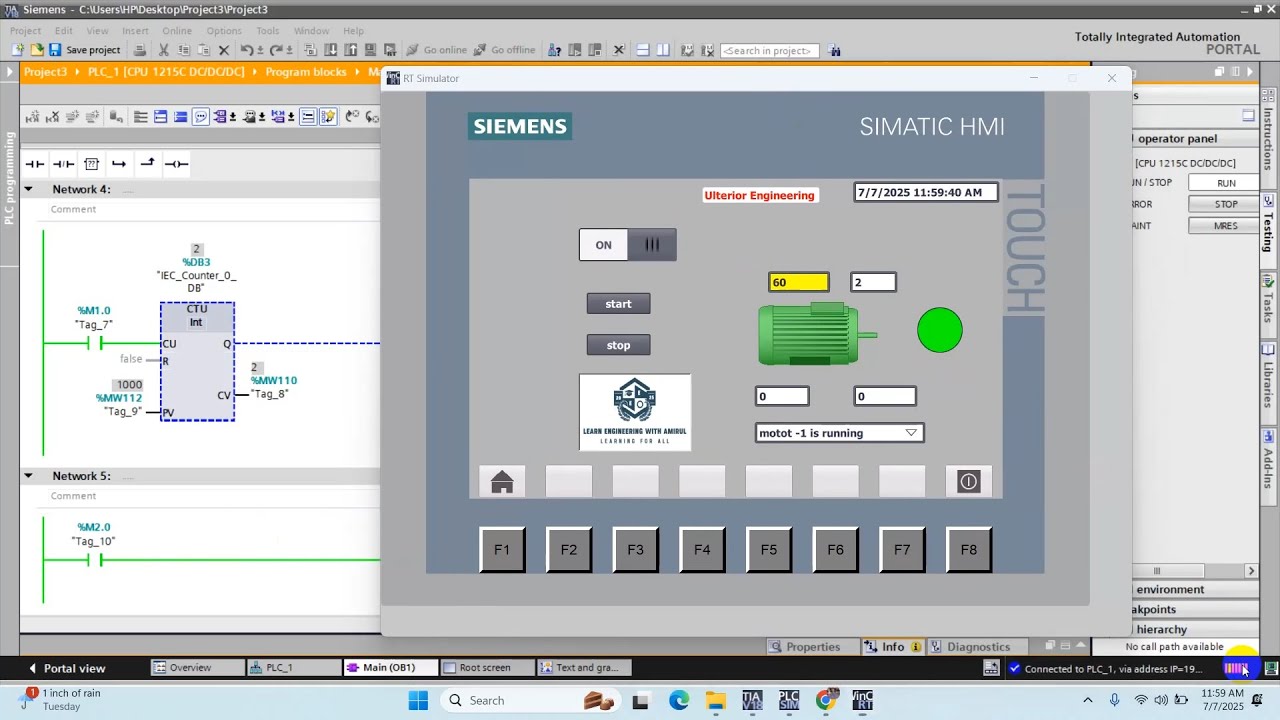Viewport: 1280px width, 720px height.
Task: Click the STOP button in operator panel
Action: (1224, 204)
